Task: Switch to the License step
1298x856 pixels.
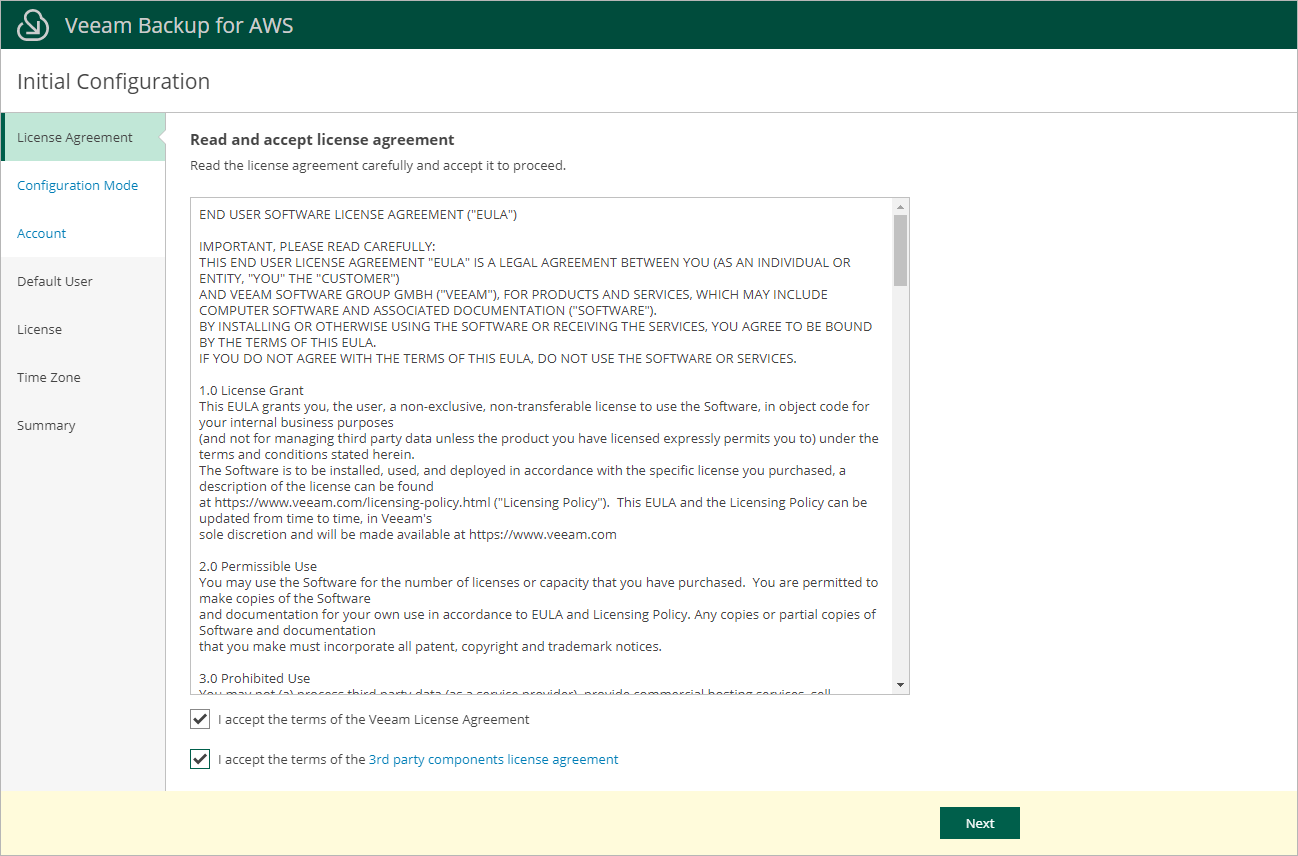Action: (83, 329)
